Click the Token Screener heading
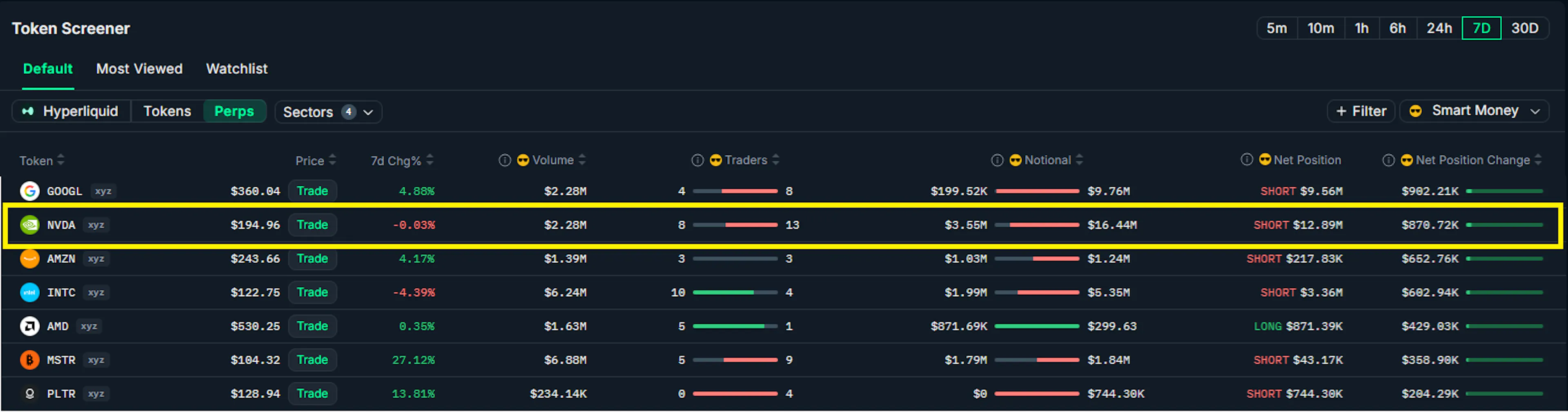Viewport: 1568px width, 412px height. [x=71, y=29]
